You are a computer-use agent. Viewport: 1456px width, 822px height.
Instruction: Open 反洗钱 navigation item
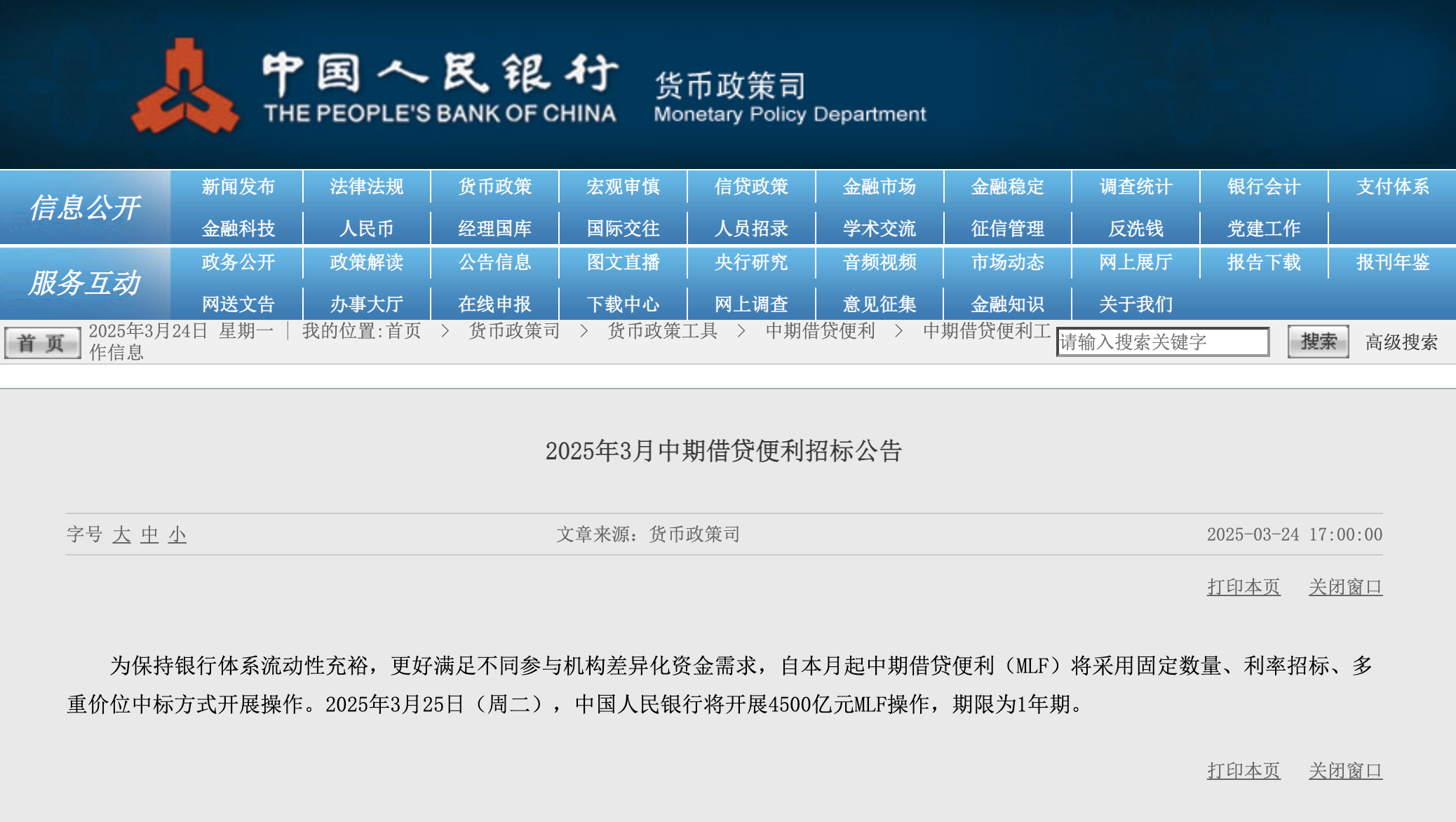click(1135, 229)
